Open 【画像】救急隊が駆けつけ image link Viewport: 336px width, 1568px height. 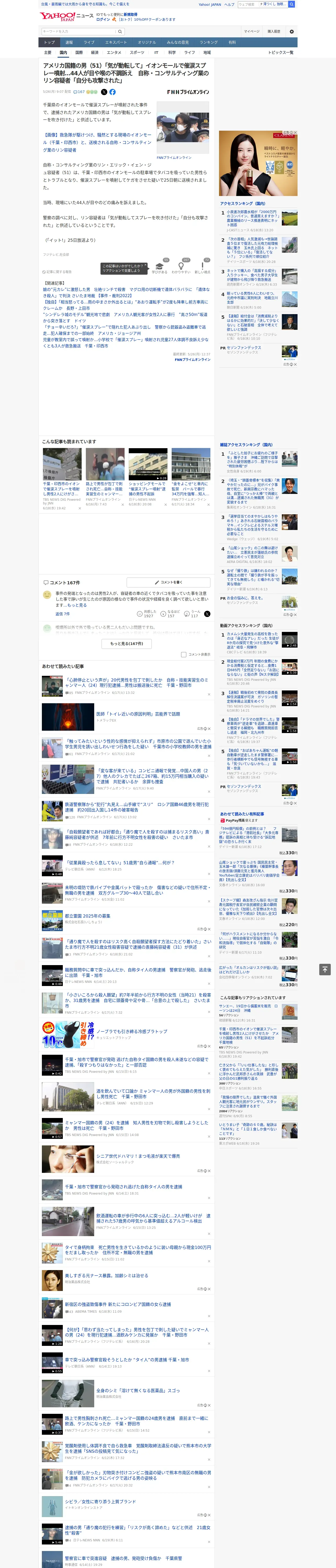(x=97, y=142)
